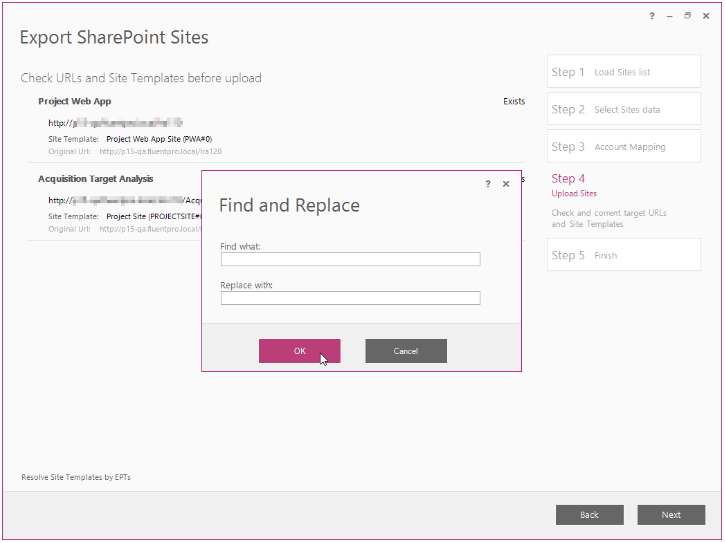Viewport: 725px width, 543px height.
Task: Click the Back button
Action: pos(590,515)
